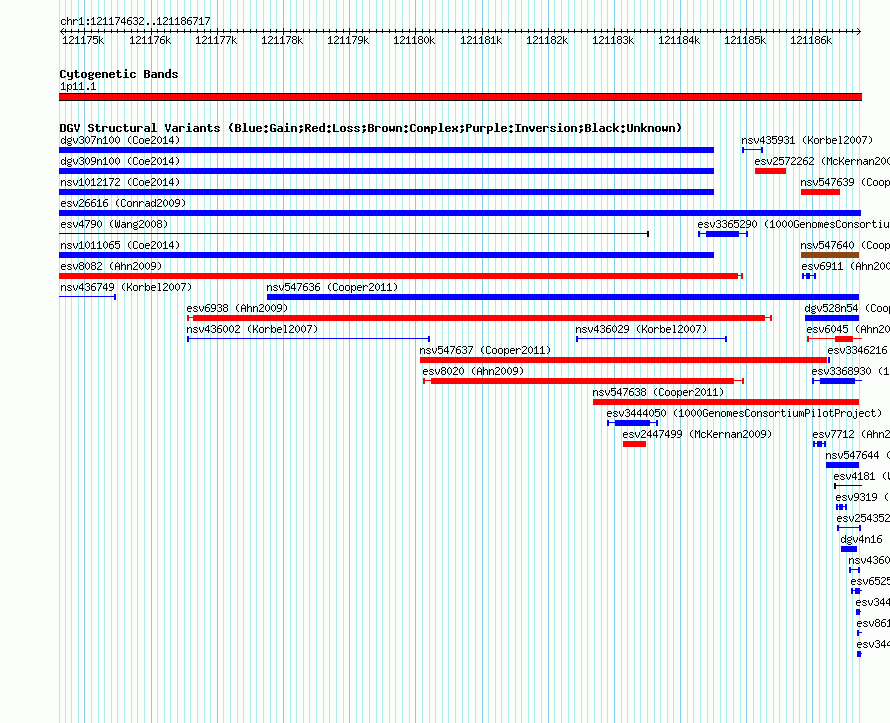Open variant esv8020 (Ahn2009) label
The width and height of the screenshot is (890, 723).
point(473,371)
